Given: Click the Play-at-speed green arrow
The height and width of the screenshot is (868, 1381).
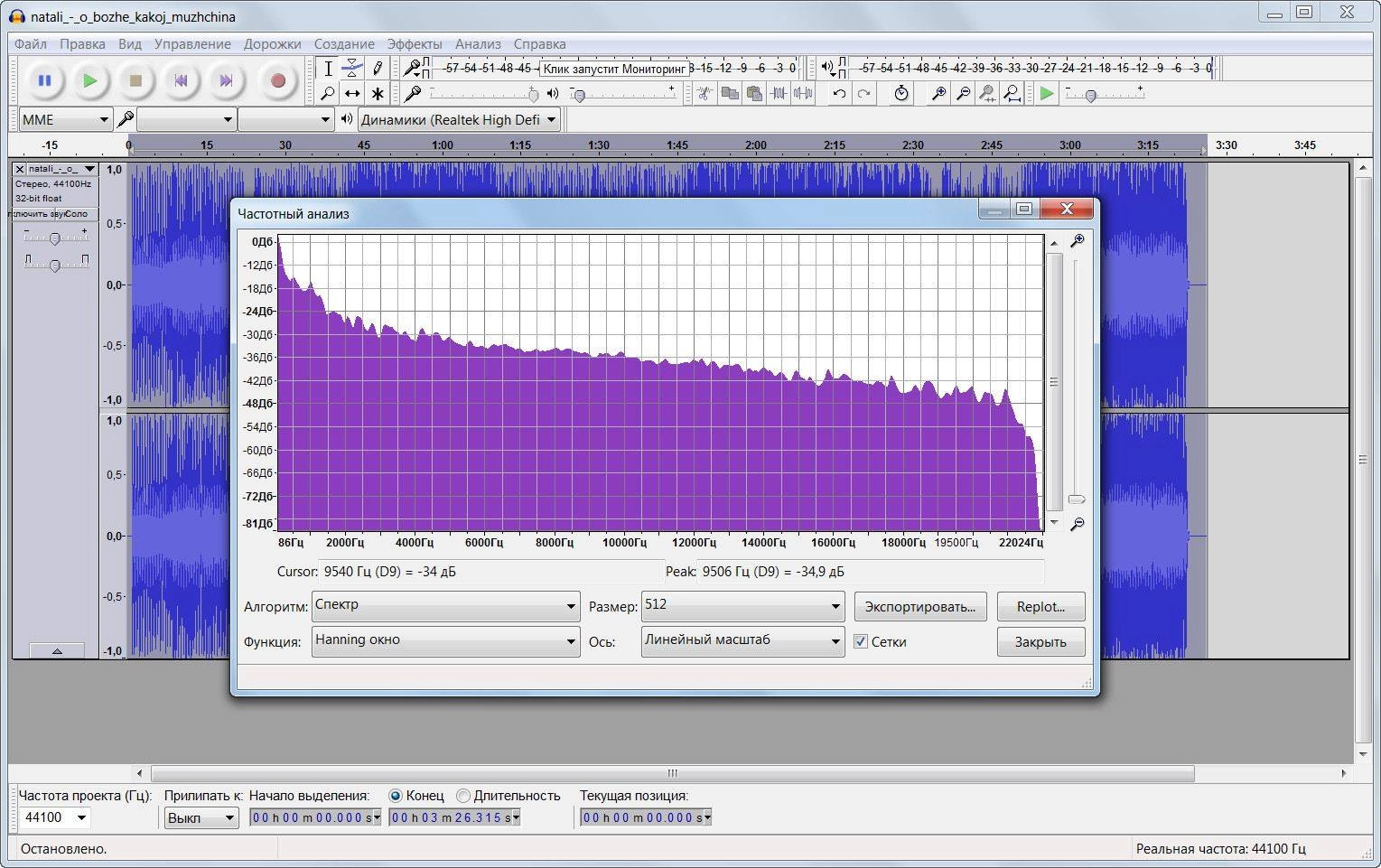Looking at the screenshot, I should coord(1047,93).
